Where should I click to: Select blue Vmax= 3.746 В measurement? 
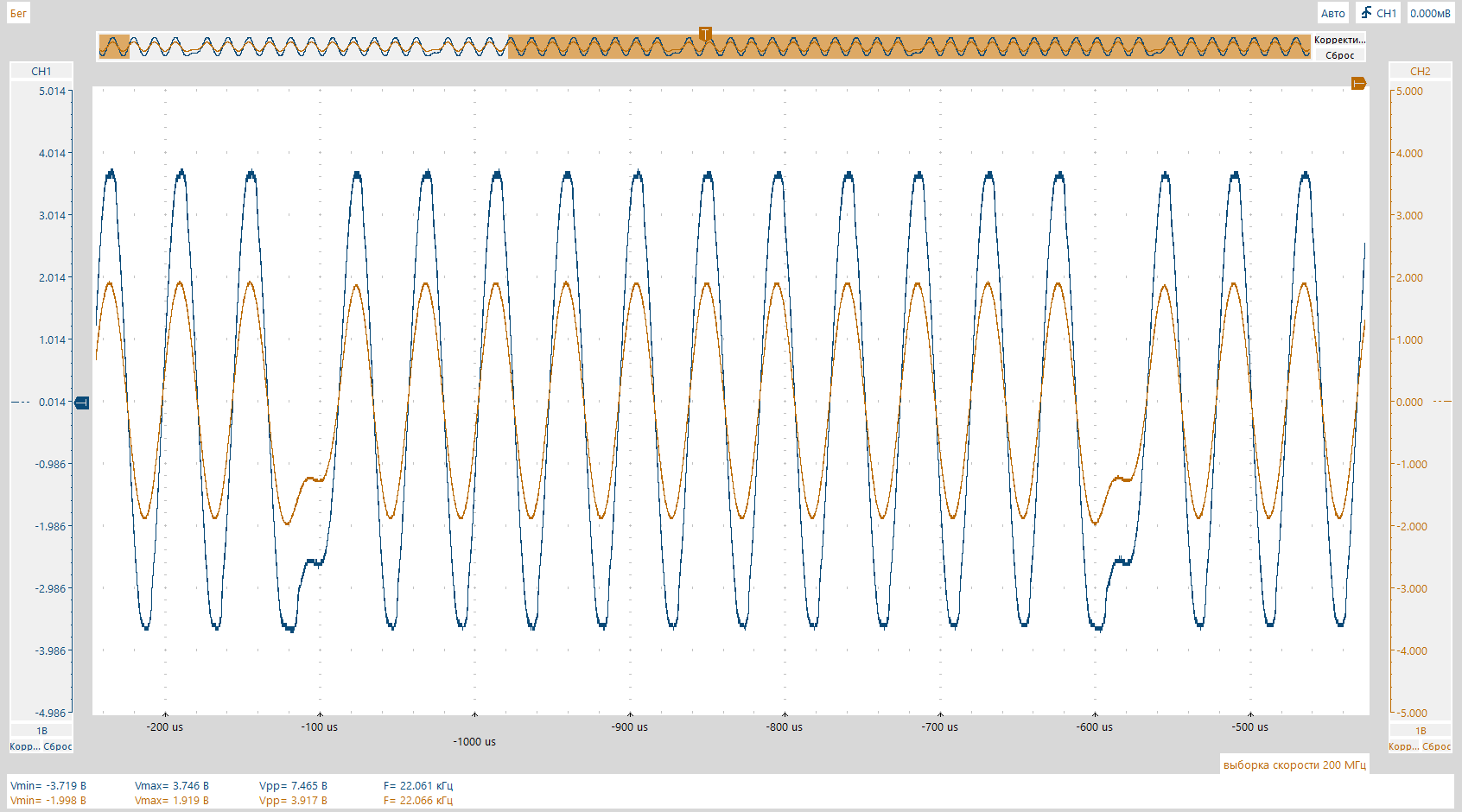point(172,785)
